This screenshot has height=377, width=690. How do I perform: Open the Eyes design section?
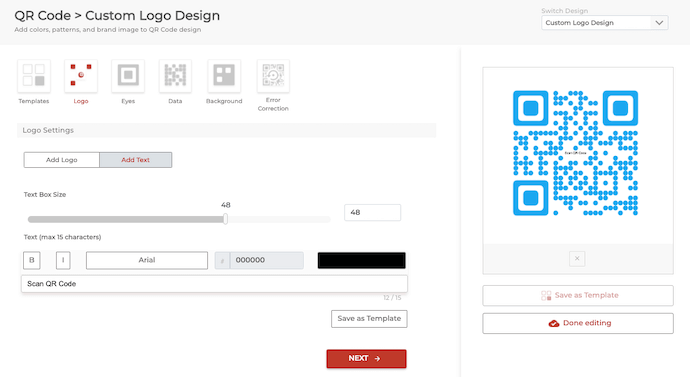pyautogui.click(x=128, y=76)
